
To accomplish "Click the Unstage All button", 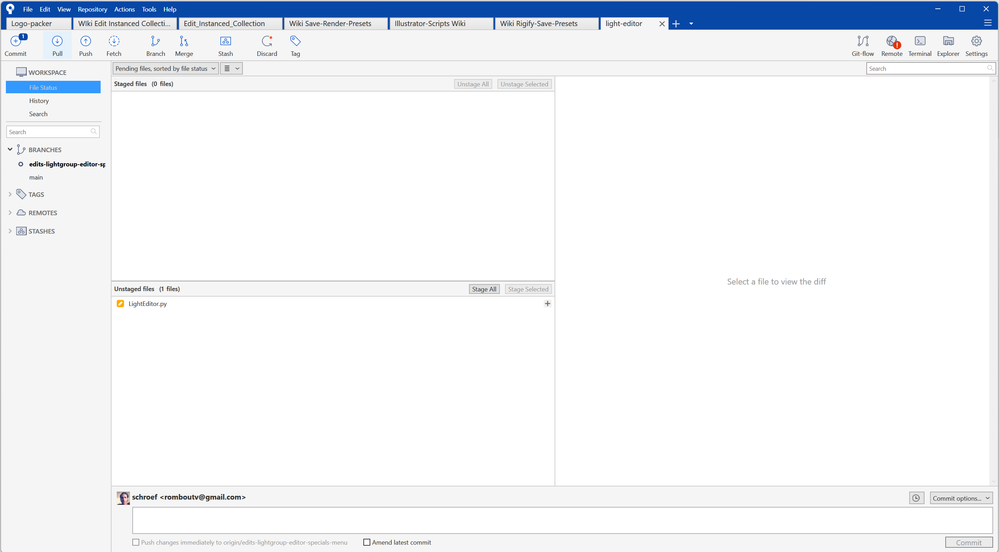I will 473,84.
